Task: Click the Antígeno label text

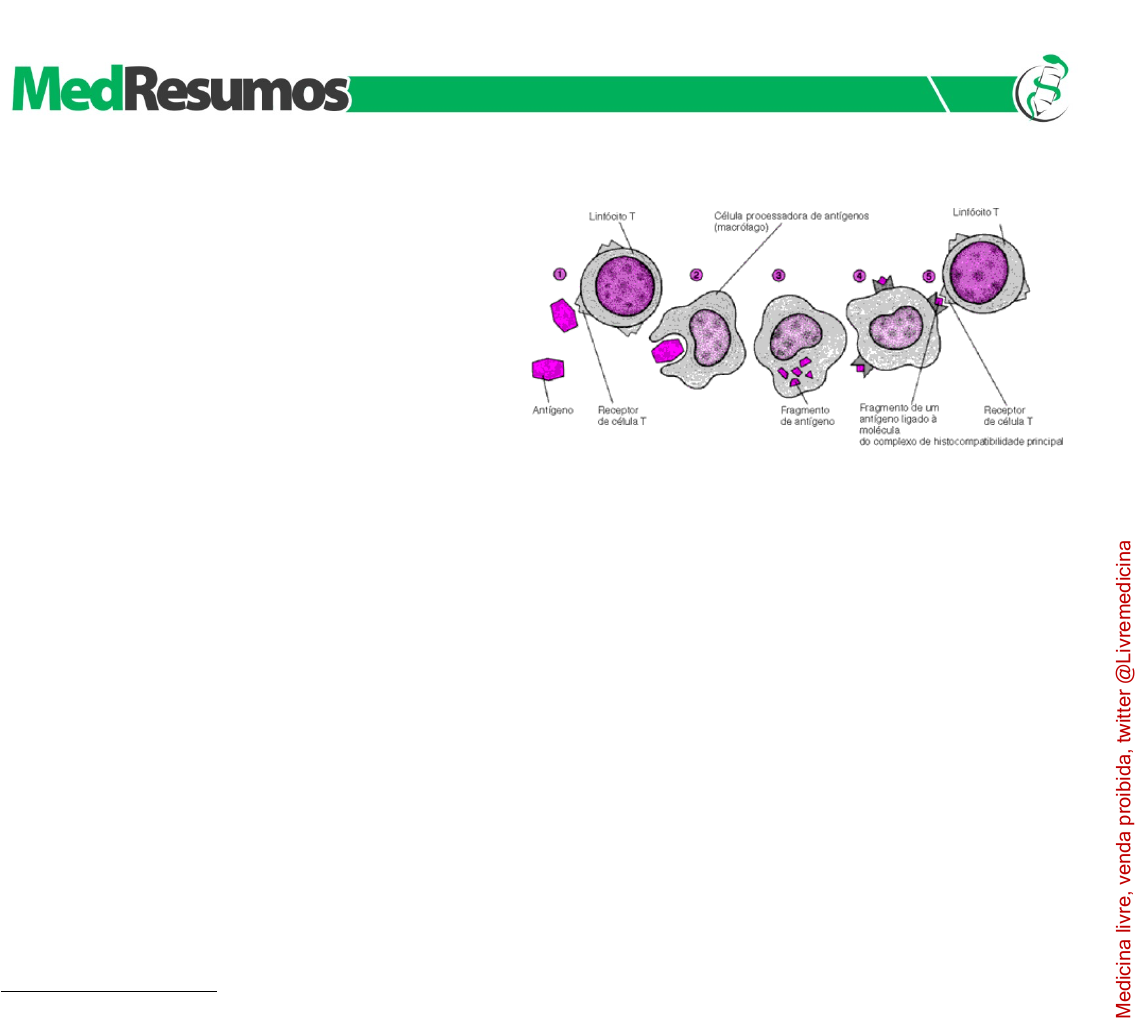Action: click(x=552, y=410)
